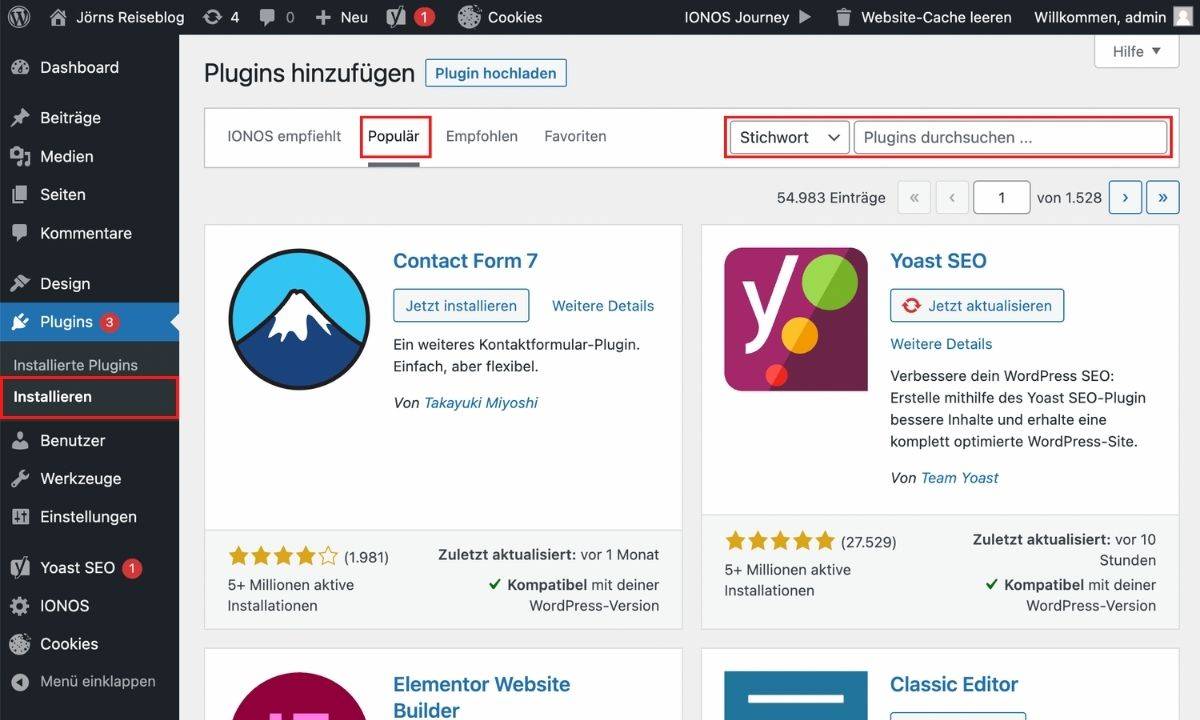Click the Einstellungen settings icon

coord(20,517)
